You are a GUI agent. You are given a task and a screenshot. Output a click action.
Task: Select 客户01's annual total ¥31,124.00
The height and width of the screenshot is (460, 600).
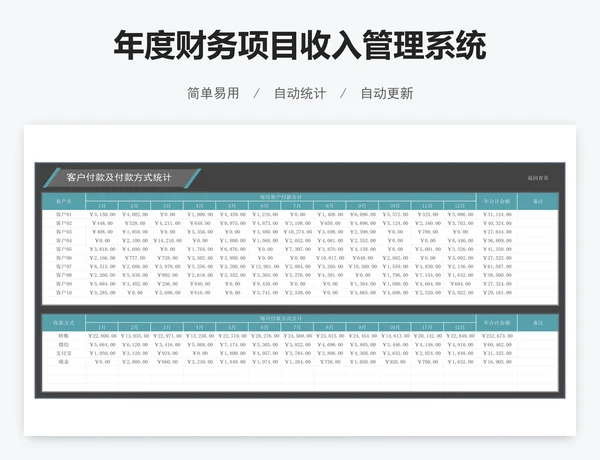(497, 214)
